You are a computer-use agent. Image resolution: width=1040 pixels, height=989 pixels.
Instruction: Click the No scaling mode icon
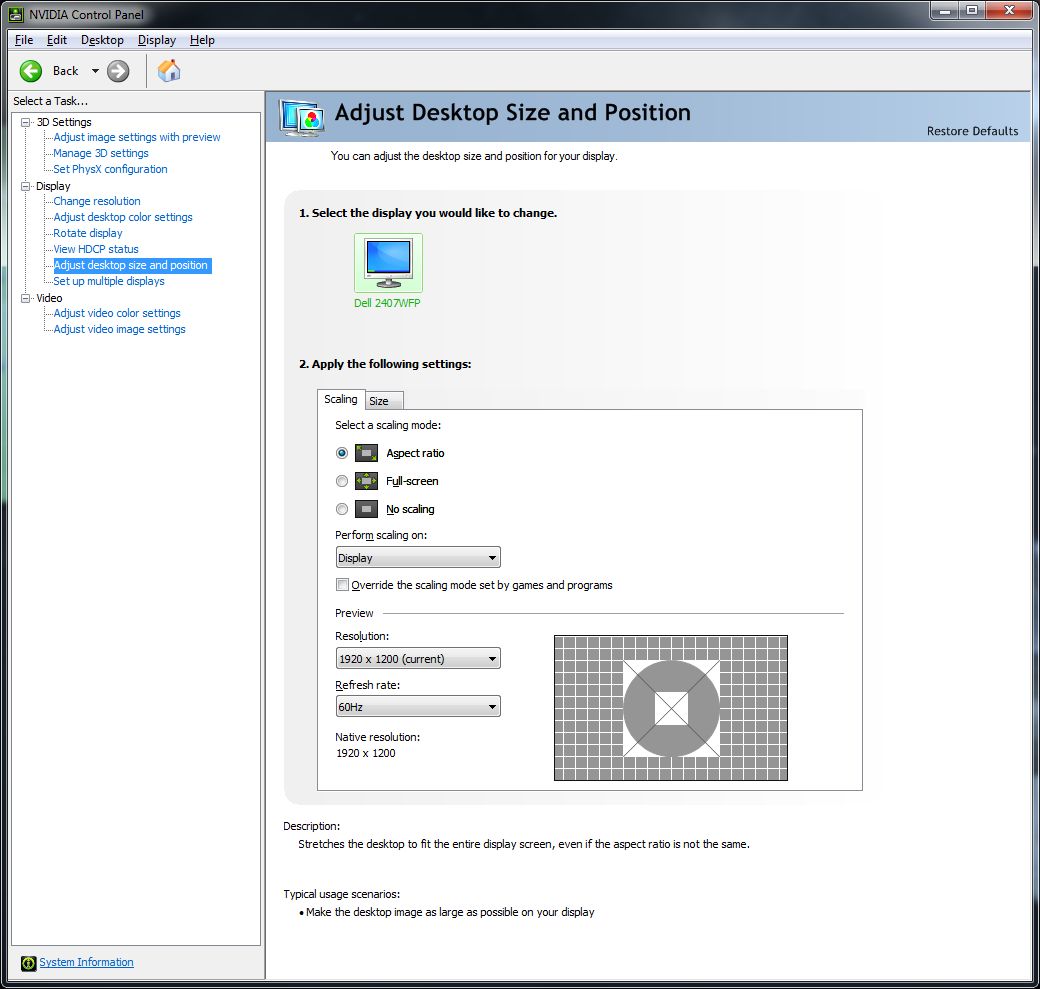366,509
